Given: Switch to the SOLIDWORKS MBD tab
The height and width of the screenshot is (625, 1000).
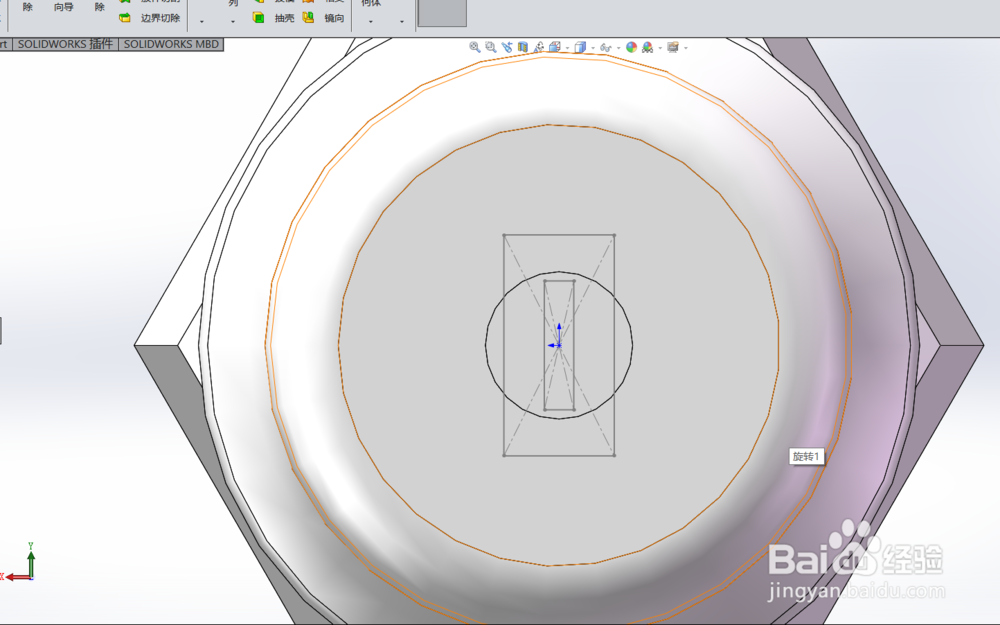Looking at the screenshot, I should [171, 44].
